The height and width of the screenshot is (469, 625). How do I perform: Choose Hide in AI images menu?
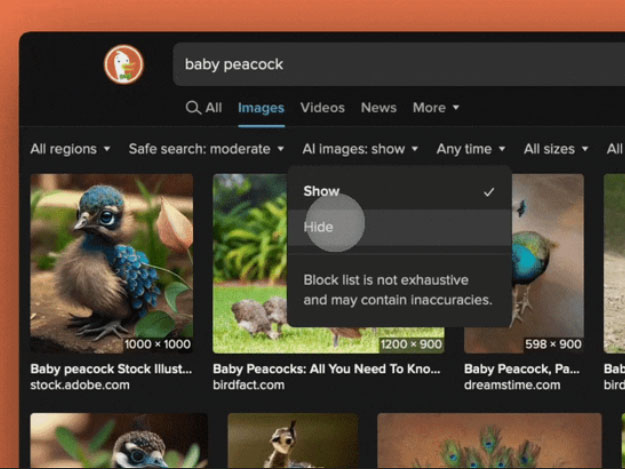click(399, 227)
